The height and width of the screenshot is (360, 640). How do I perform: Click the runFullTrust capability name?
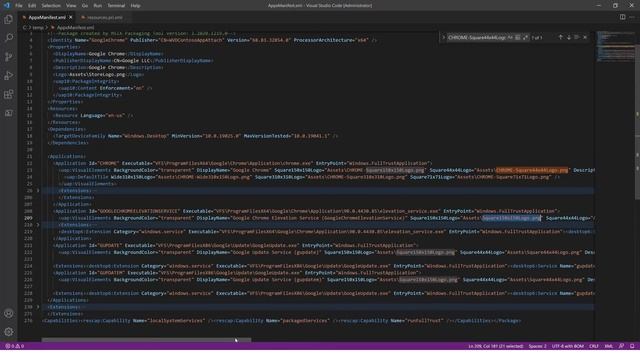tap(423, 320)
